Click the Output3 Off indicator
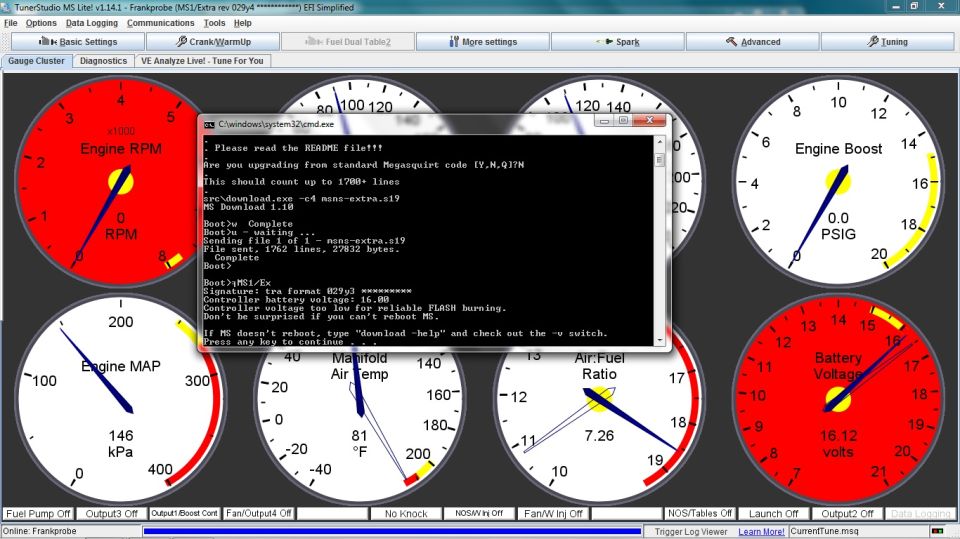 (111, 514)
